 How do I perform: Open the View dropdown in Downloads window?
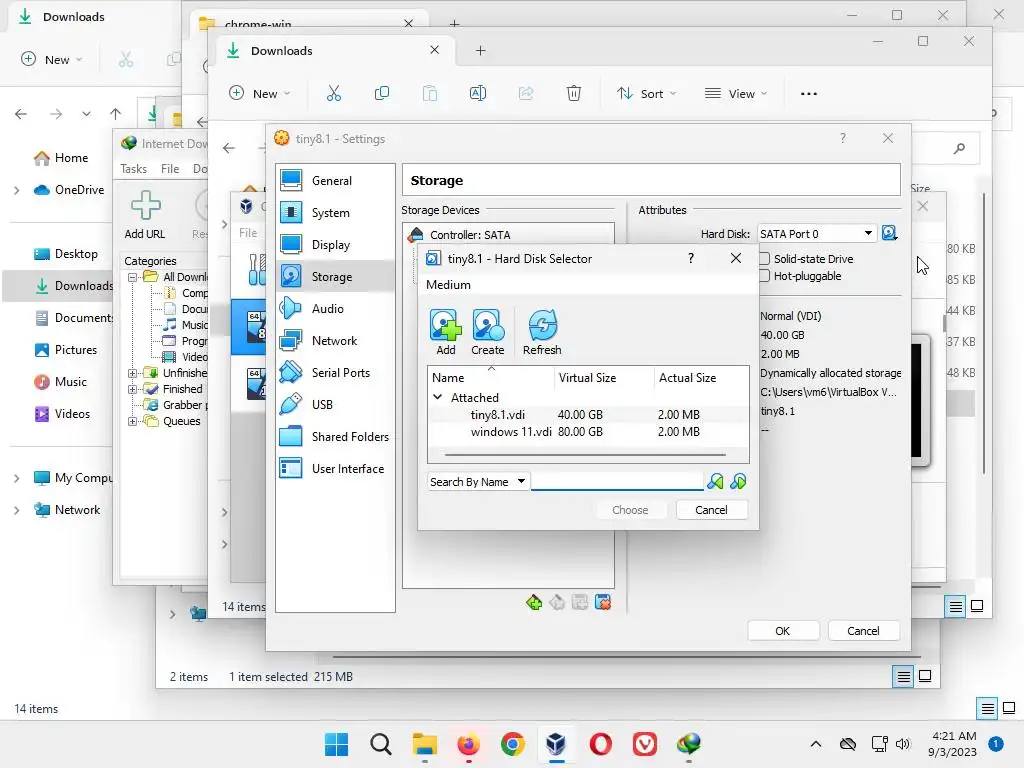point(735,93)
